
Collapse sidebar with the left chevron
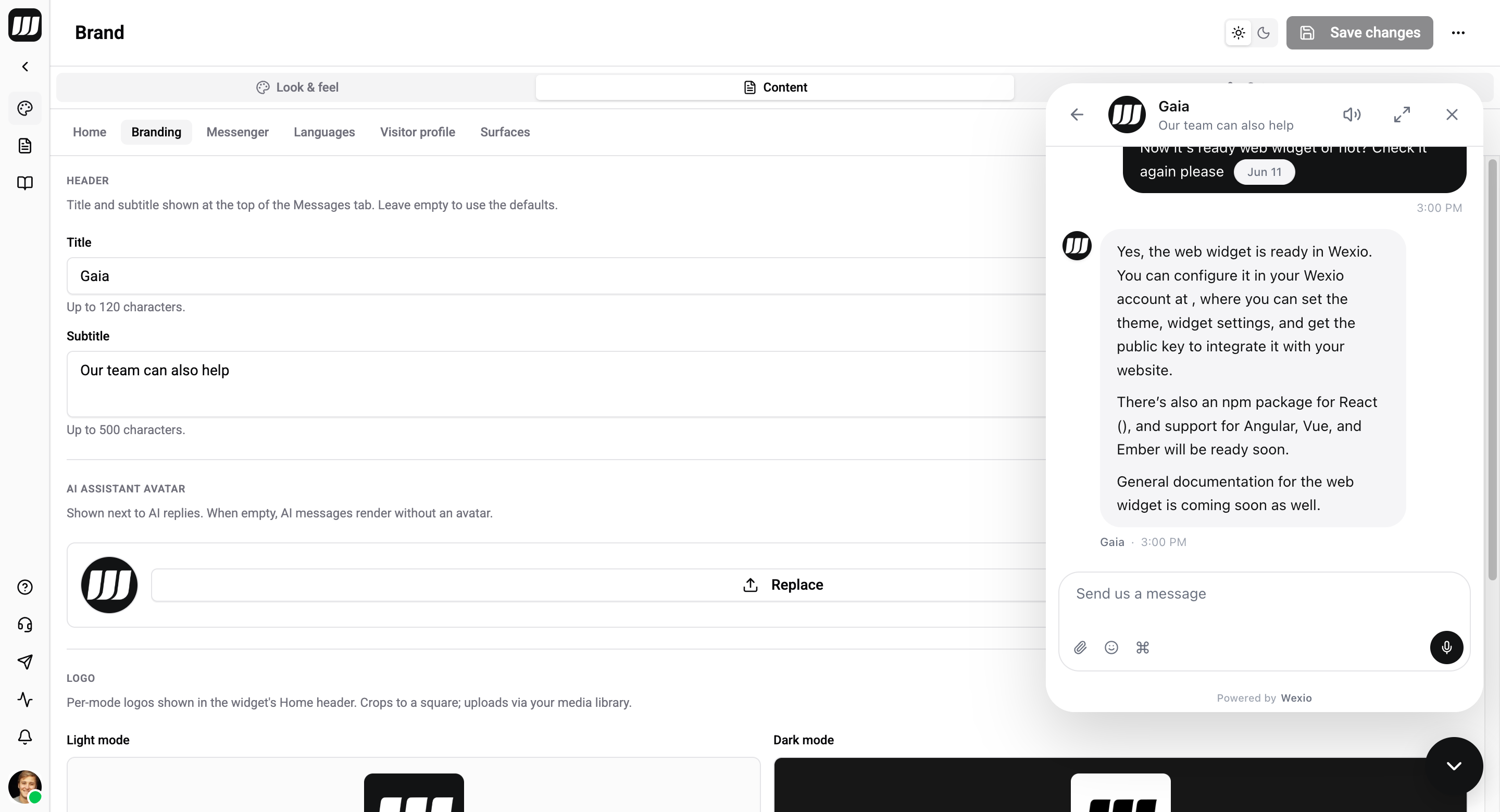click(x=25, y=66)
